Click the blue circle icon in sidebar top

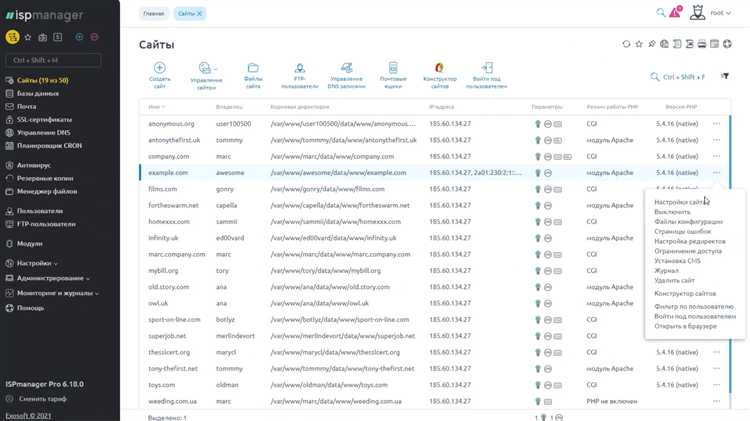(x=79, y=37)
